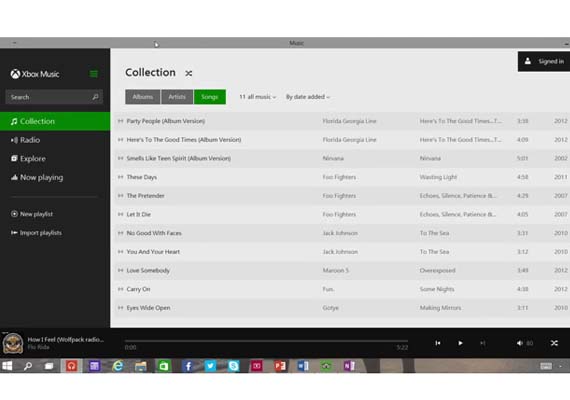Select the song title These Days
Viewport: 570px width, 400px height.
click(x=142, y=177)
